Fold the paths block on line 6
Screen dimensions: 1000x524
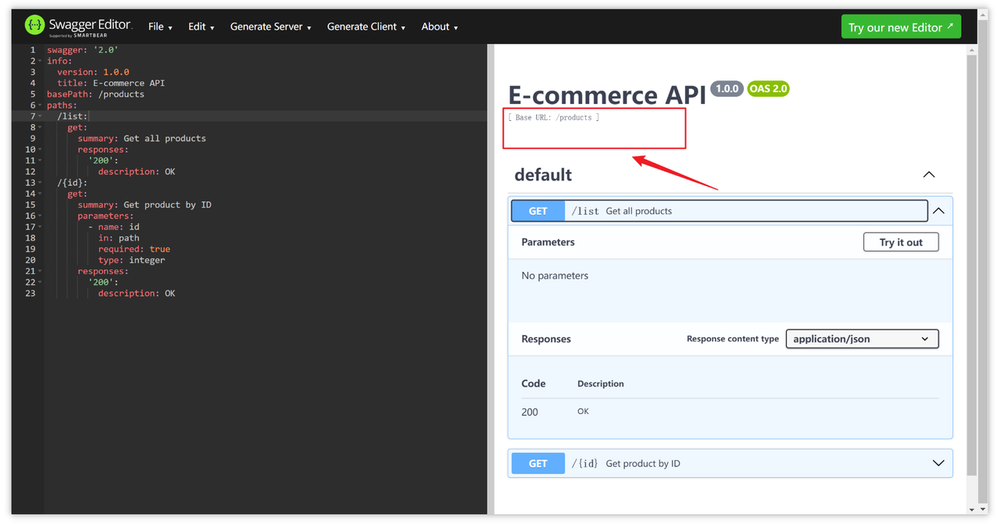(x=40, y=105)
